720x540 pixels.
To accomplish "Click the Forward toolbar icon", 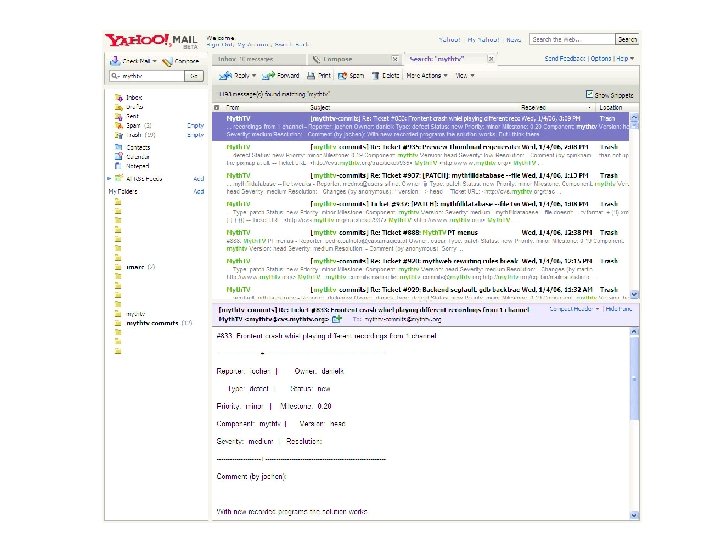I will point(268,75).
